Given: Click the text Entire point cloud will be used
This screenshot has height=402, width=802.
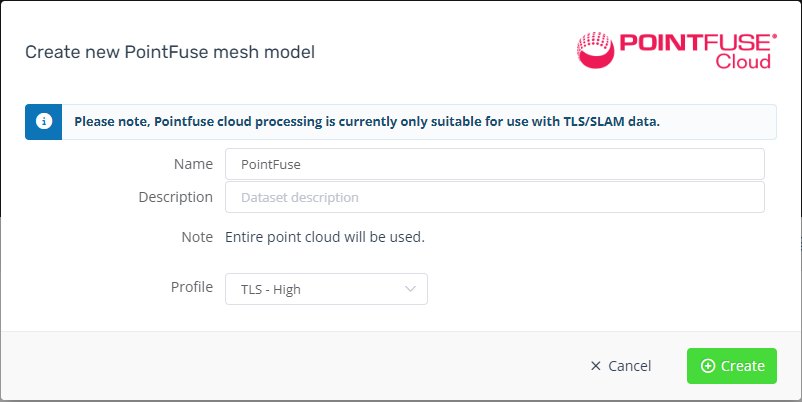Looking at the screenshot, I should pos(325,237).
